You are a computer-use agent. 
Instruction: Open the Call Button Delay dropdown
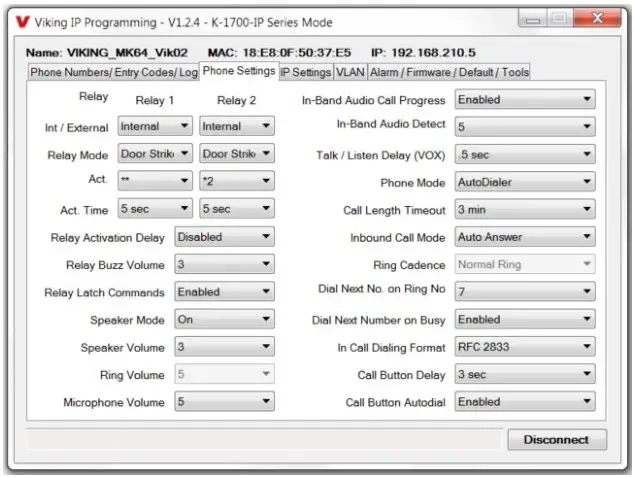(525, 374)
